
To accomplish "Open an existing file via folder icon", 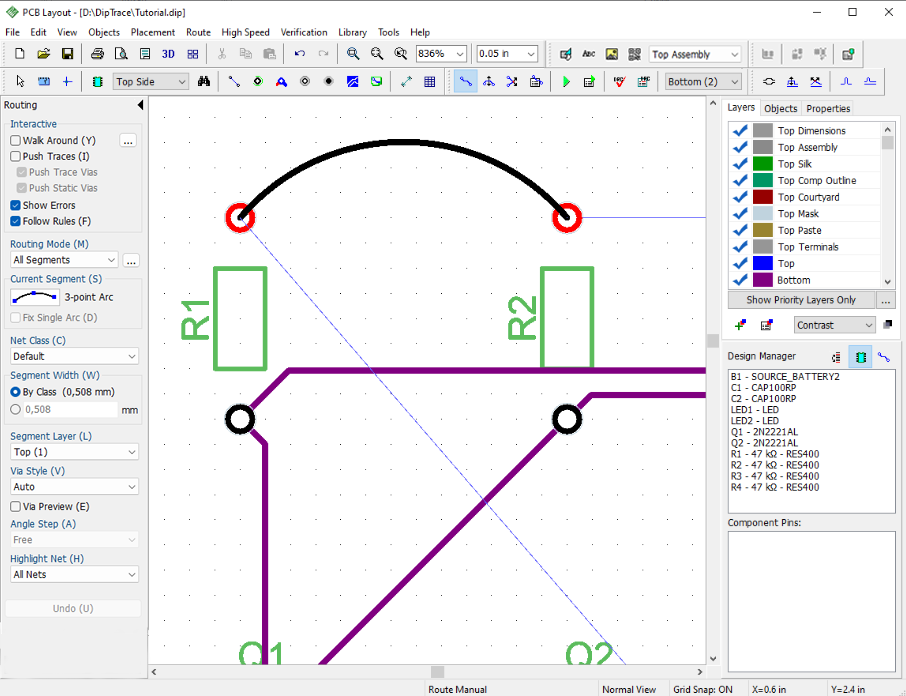I will point(43,54).
